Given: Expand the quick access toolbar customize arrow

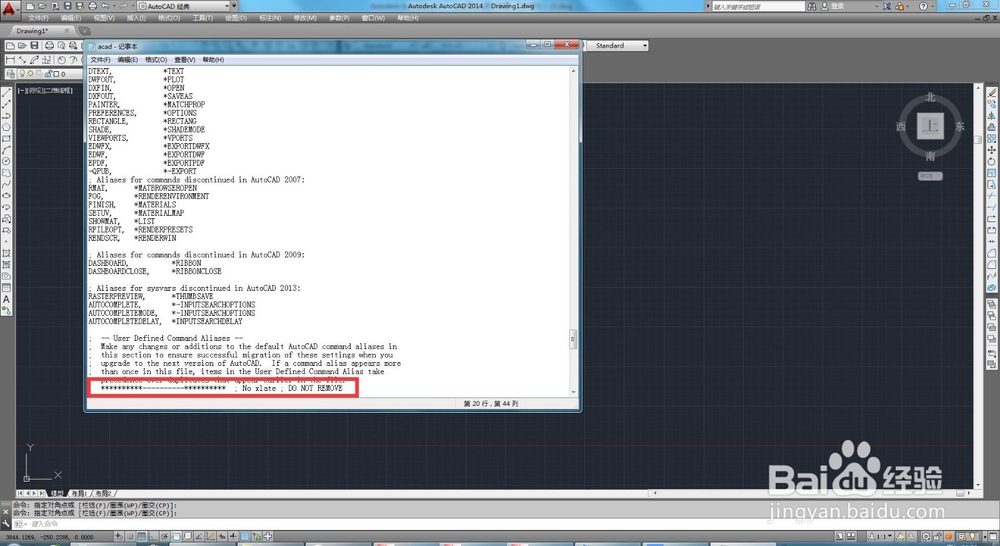Looking at the screenshot, I should [x=235, y=6].
